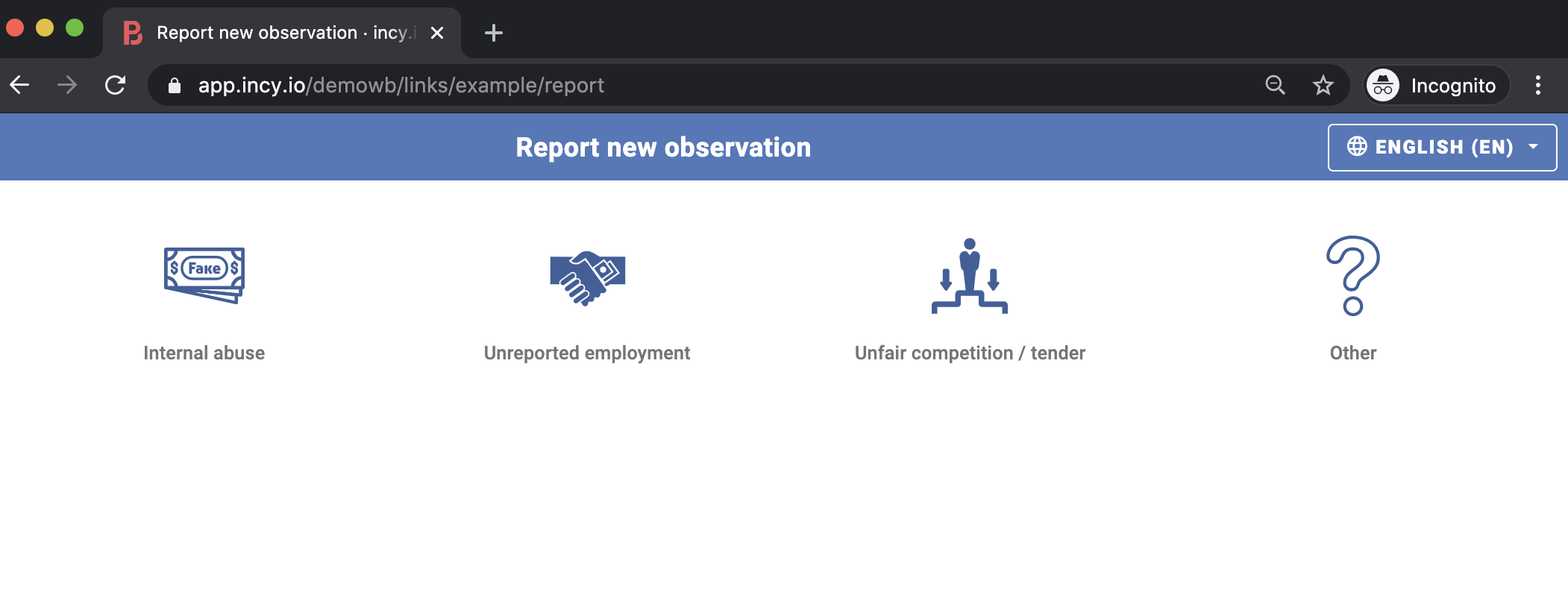The width and height of the screenshot is (1568, 598).
Task: Choose the podium Unfair competition icon
Action: click(x=970, y=277)
